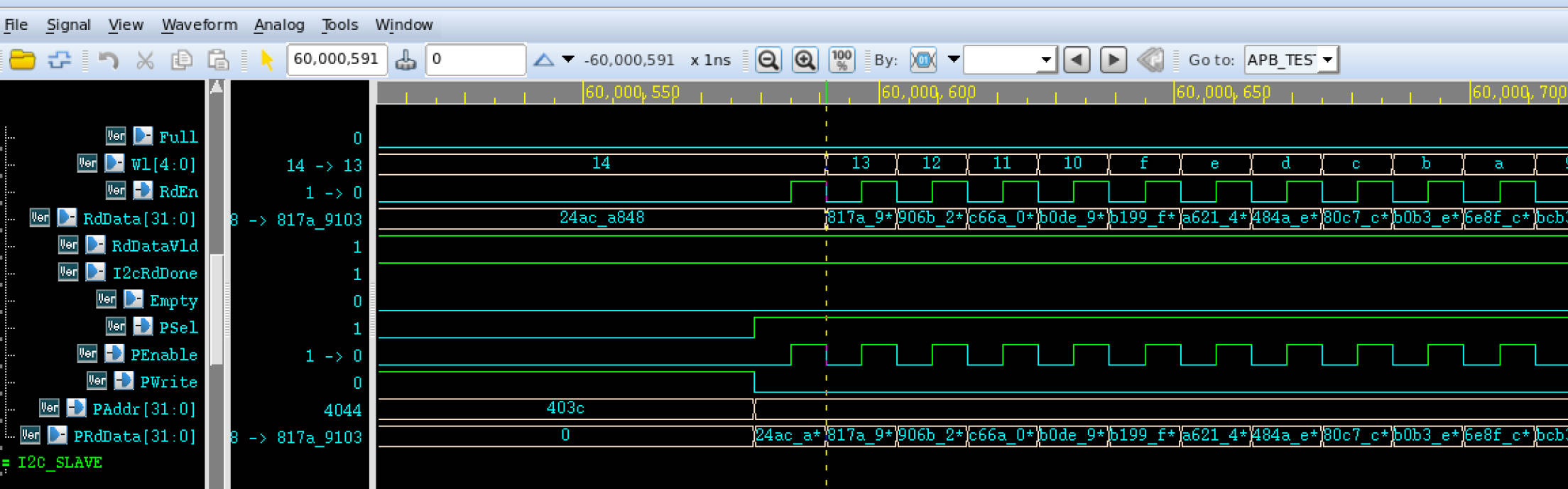The height and width of the screenshot is (489, 1568).
Task: Select the yellow cursor pointer tool
Action: pos(267,60)
